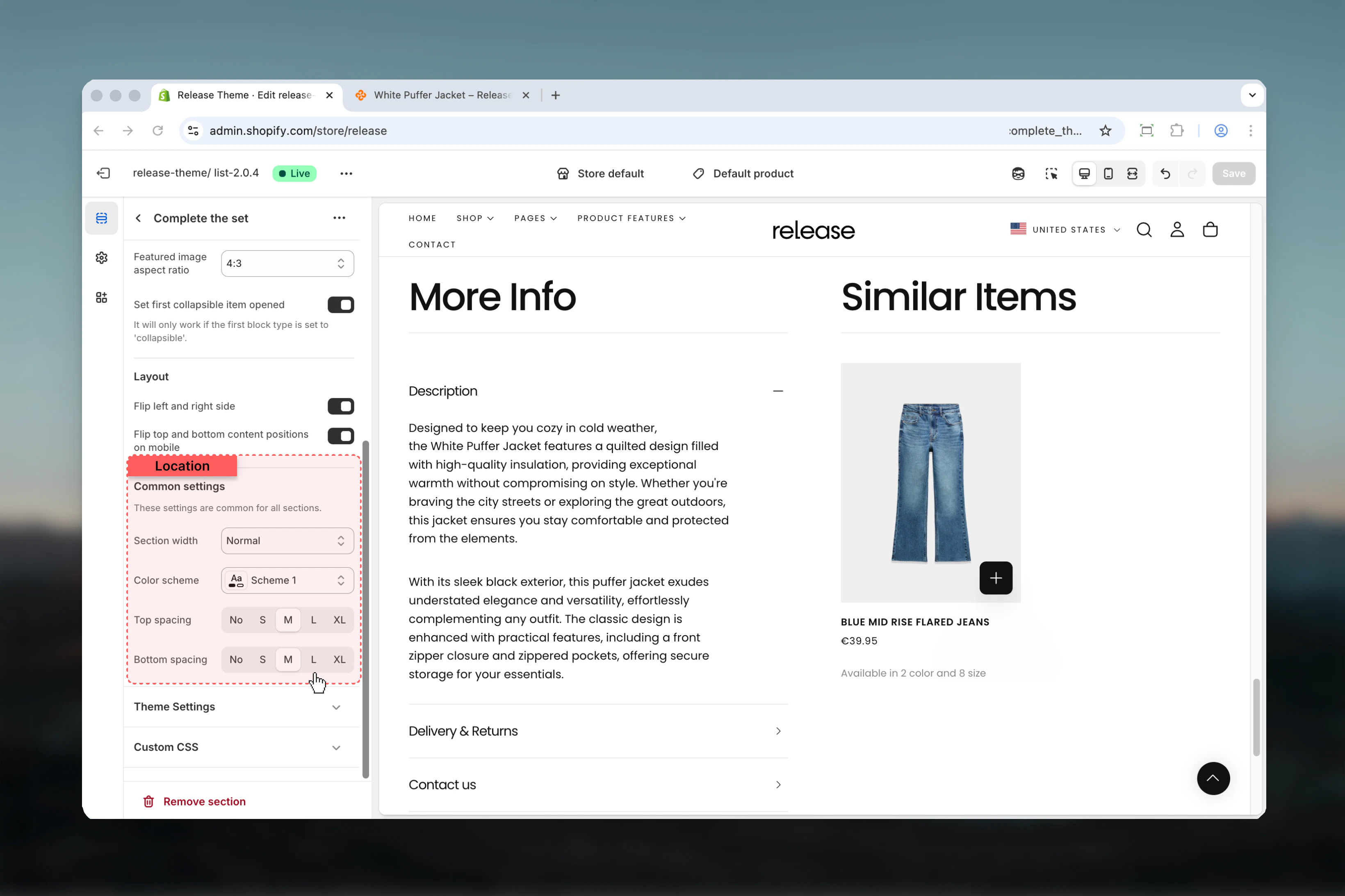
Task: Toggle Flip left and right side
Action: click(x=341, y=406)
